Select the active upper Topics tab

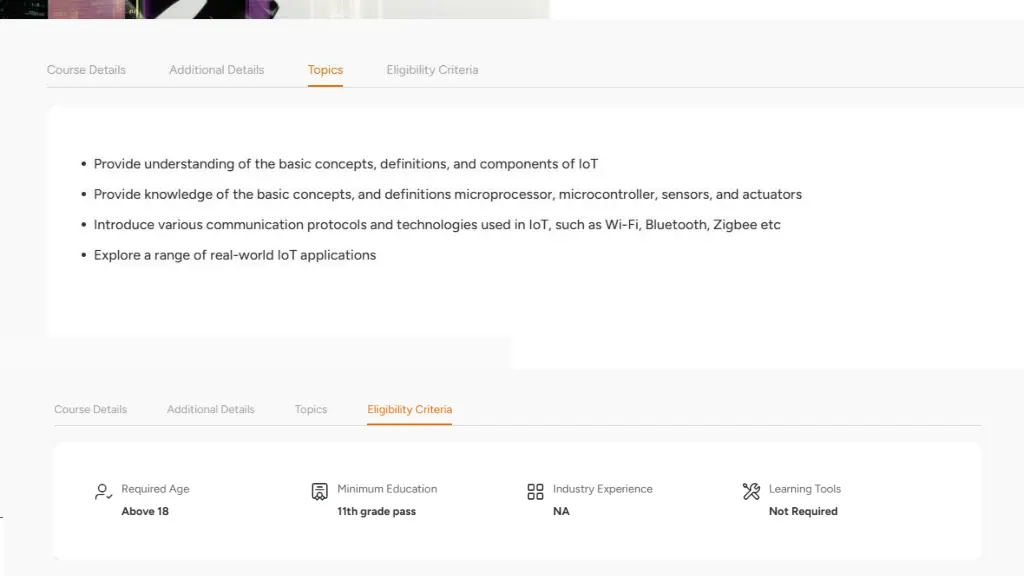coord(325,70)
